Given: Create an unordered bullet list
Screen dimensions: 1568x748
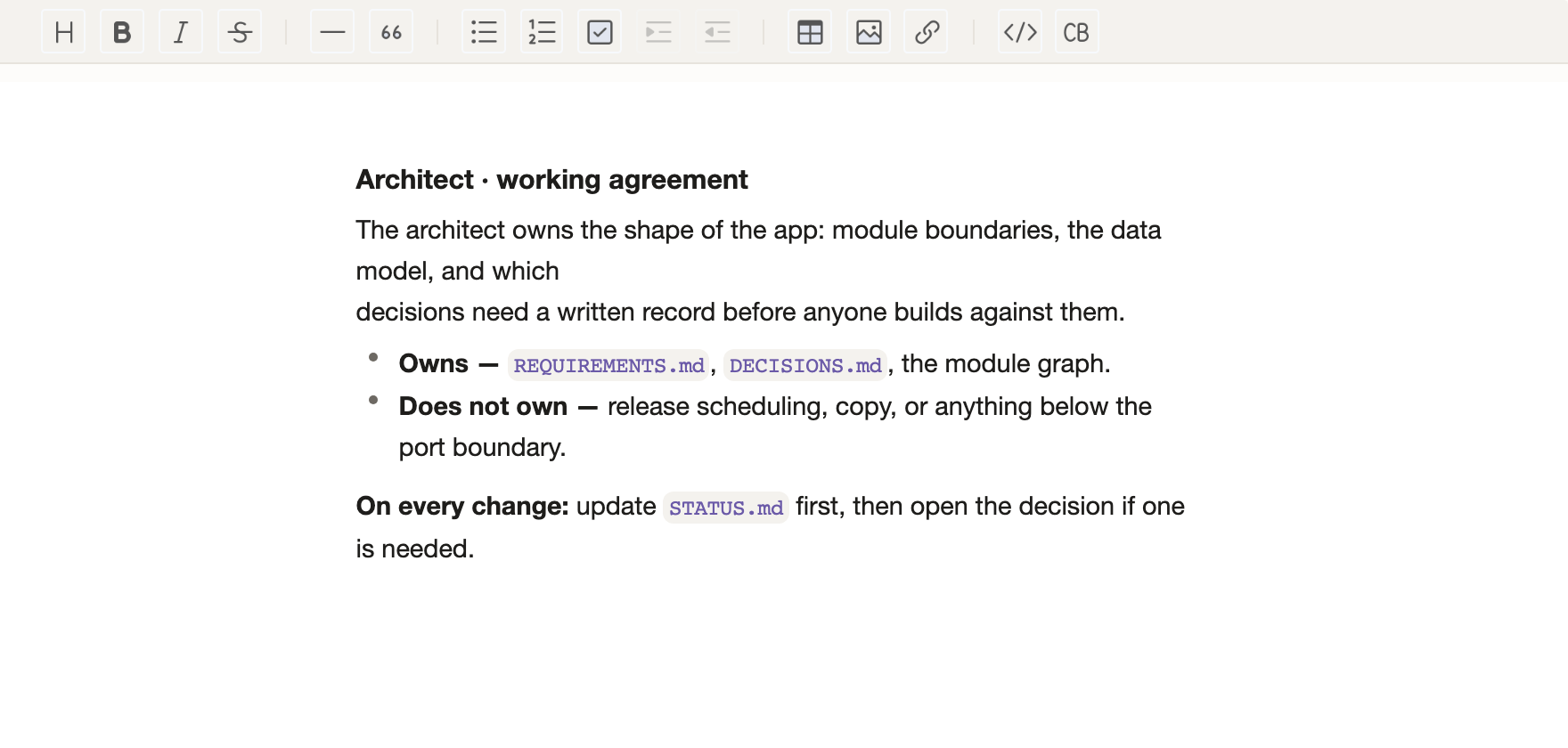Looking at the screenshot, I should pyautogui.click(x=484, y=32).
